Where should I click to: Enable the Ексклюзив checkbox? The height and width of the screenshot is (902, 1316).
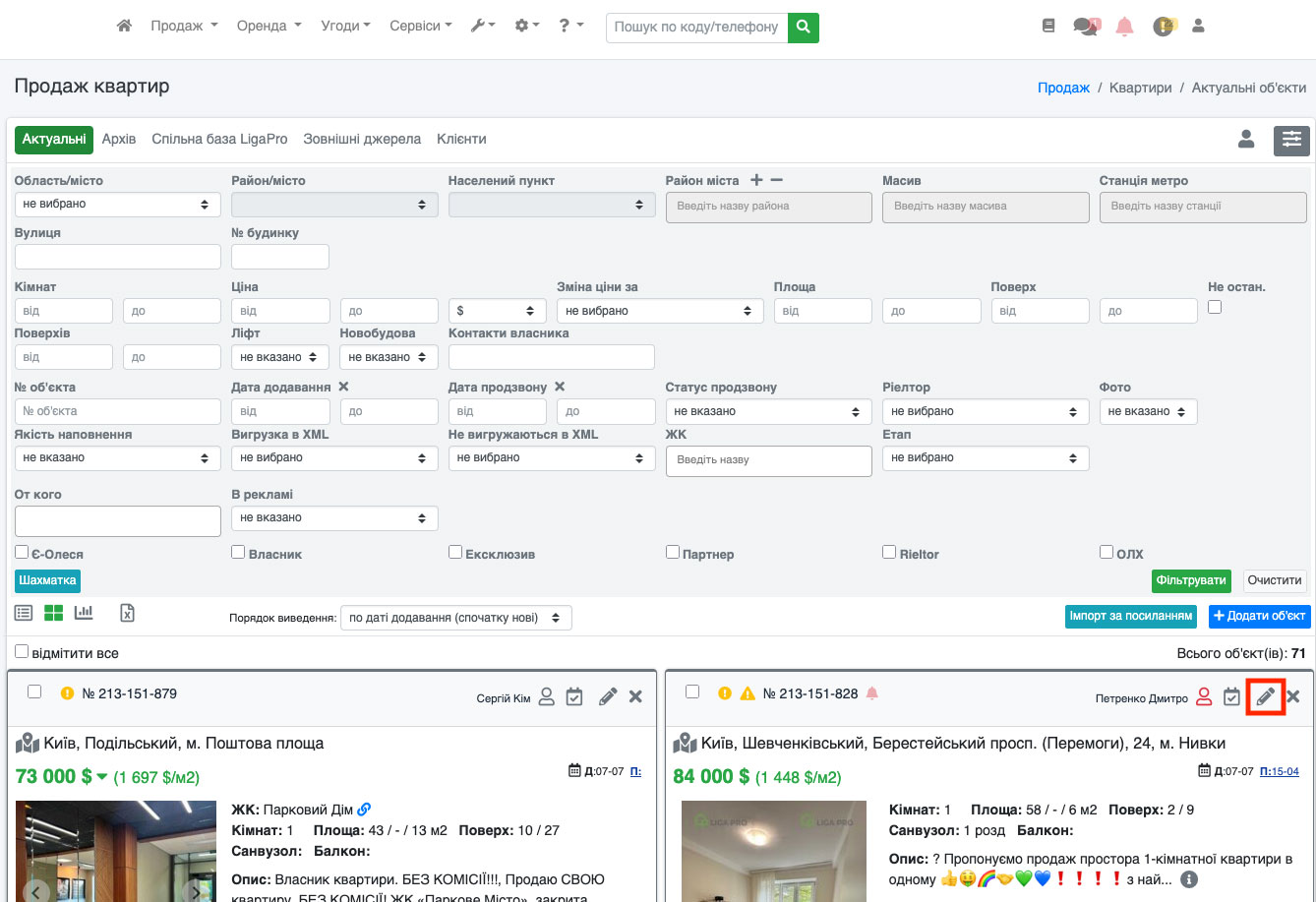coord(455,553)
